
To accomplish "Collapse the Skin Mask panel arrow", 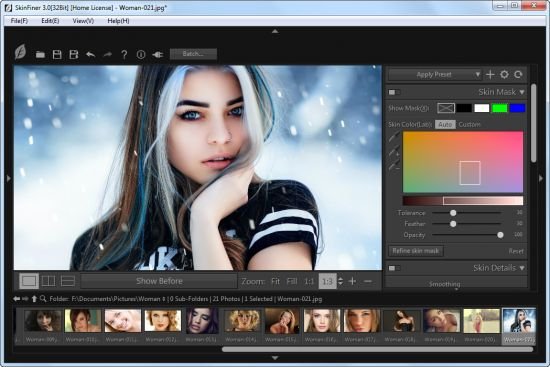I will pyautogui.click(x=522, y=92).
